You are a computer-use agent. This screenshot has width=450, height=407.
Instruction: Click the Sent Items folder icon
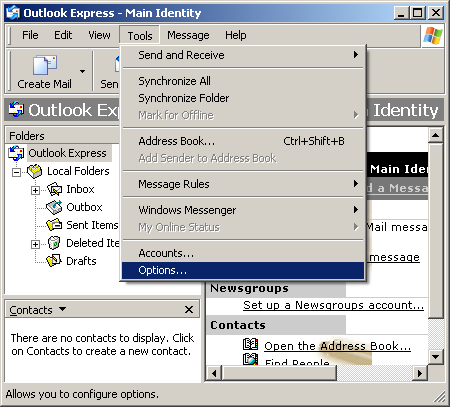(x=54, y=225)
